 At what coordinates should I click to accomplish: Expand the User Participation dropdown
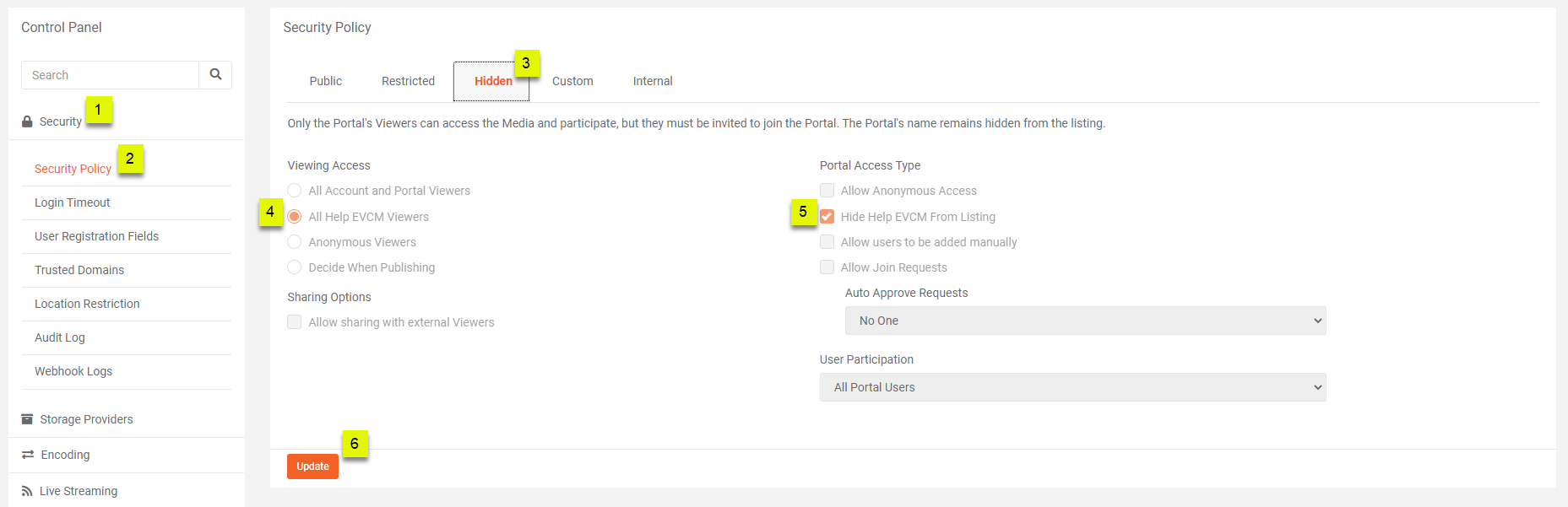pos(1072,387)
